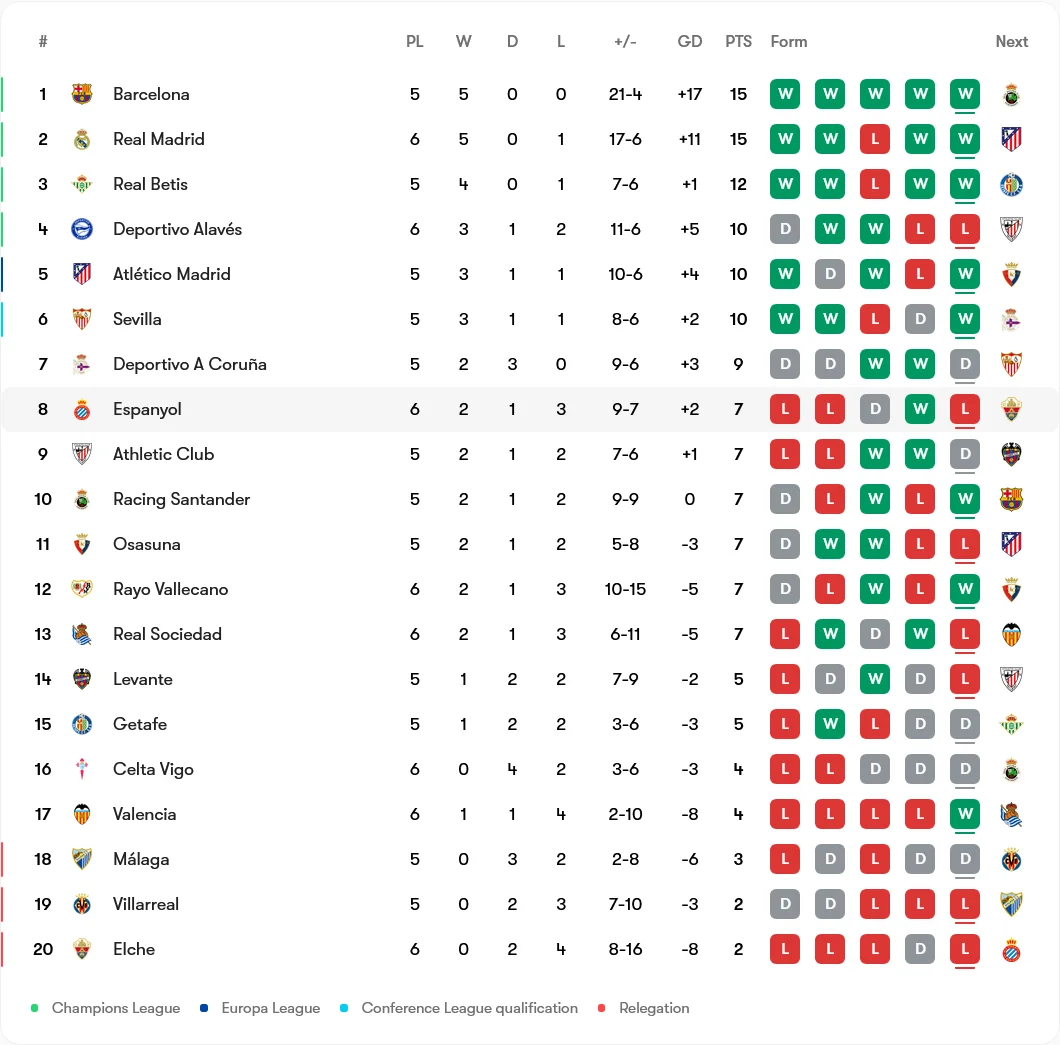This screenshot has height=1045, width=1060.
Task: Click Barcelona's next opponent badge
Action: 1011,94
